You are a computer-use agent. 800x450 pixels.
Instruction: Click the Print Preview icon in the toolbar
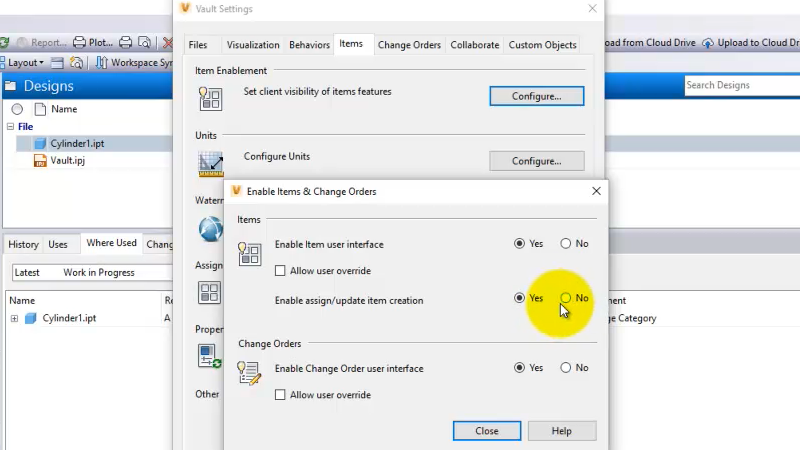(x=144, y=42)
